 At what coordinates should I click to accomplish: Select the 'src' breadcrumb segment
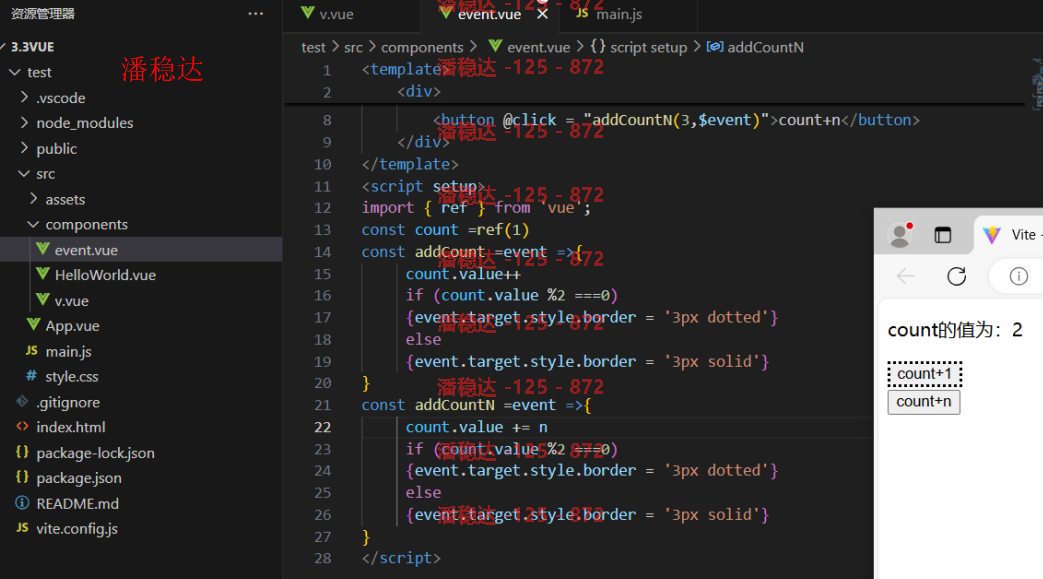(353, 47)
